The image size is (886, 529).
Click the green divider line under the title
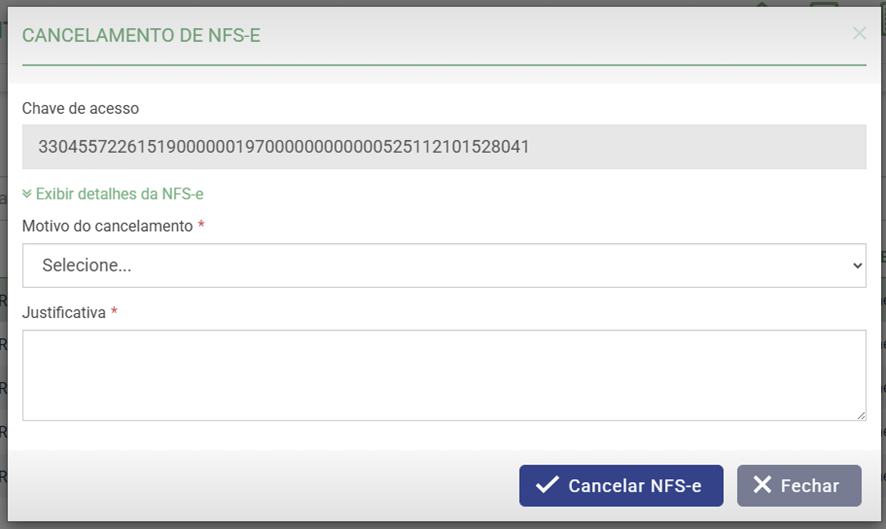444,65
